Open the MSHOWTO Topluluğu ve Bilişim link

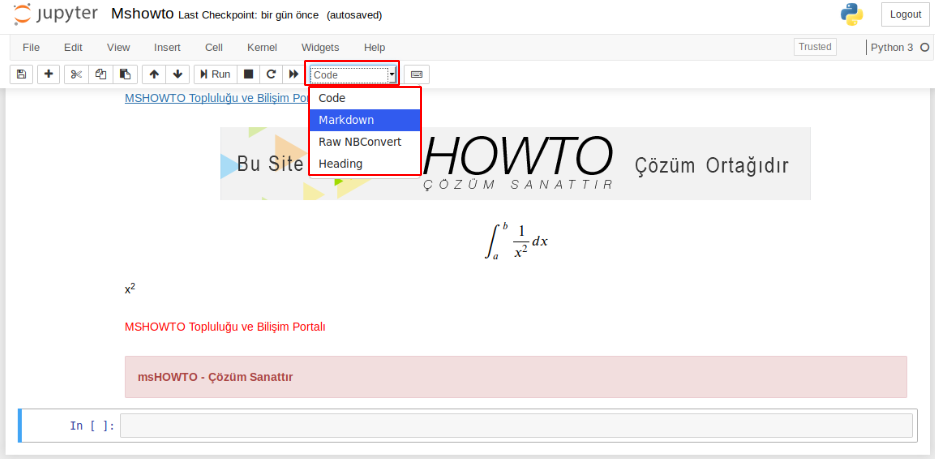[216, 98]
